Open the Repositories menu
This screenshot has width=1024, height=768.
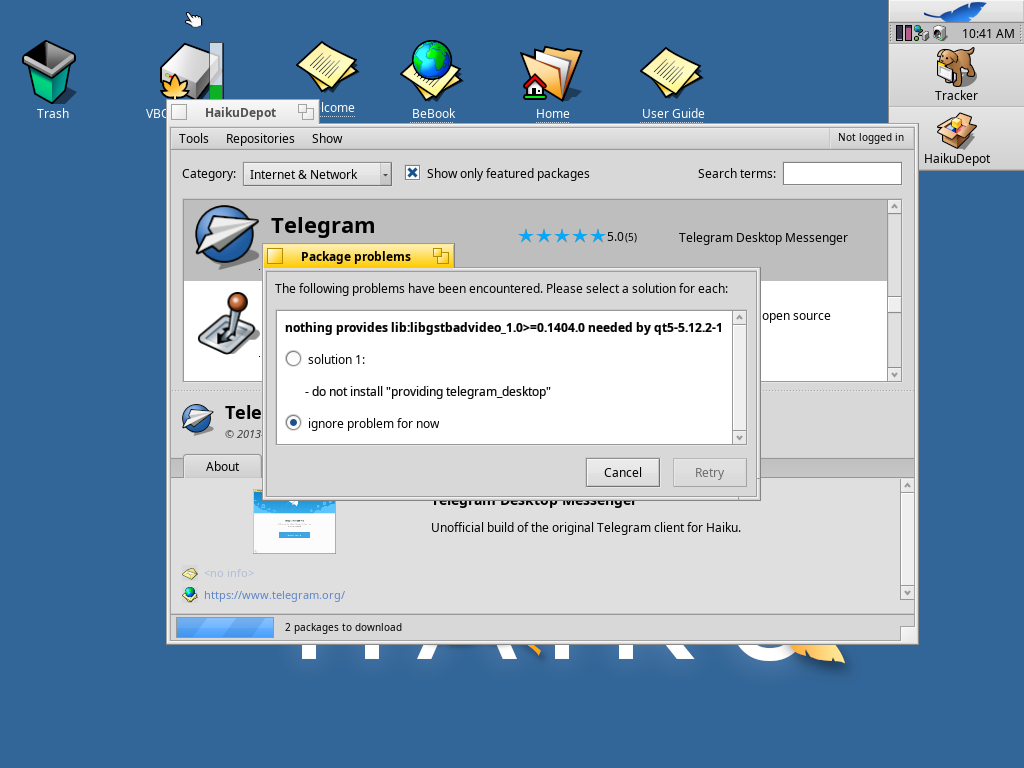tap(260, 138)
